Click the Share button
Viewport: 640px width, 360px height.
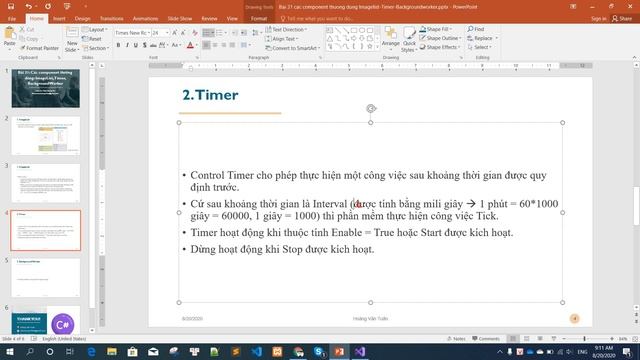coord(622,18)
